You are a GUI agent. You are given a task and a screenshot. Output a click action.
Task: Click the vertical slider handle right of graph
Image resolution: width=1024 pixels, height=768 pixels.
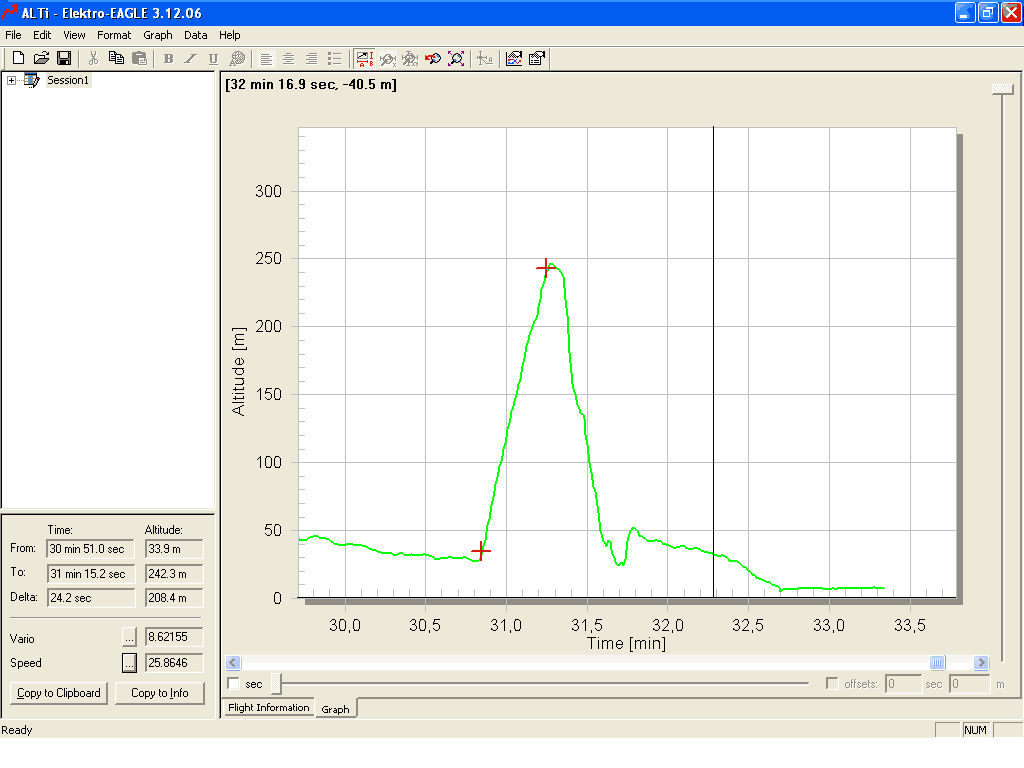pos(1002,89)
